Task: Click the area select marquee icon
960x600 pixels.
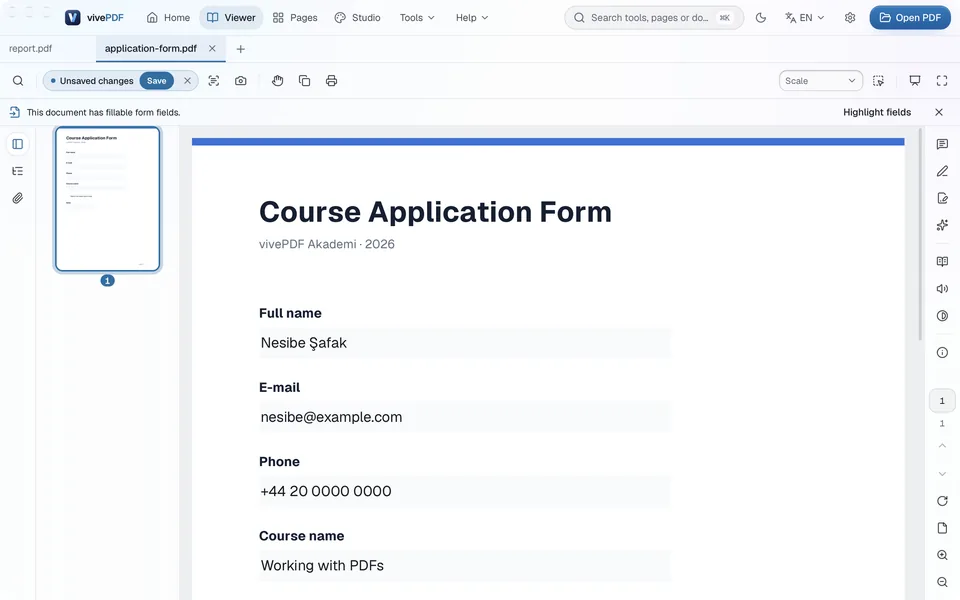Action: pyautogui.click(x=879, y=81)
